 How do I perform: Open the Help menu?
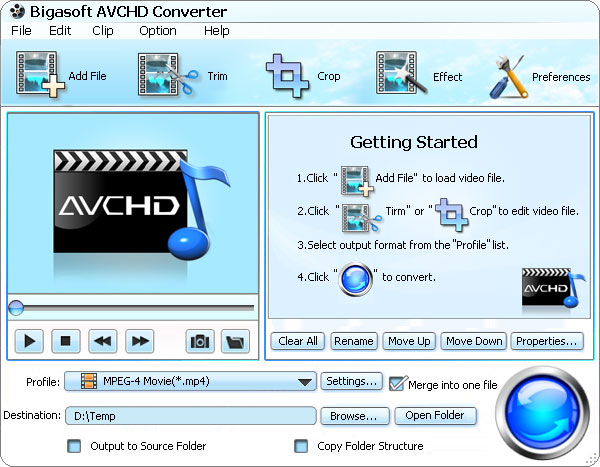pos(217,31)
